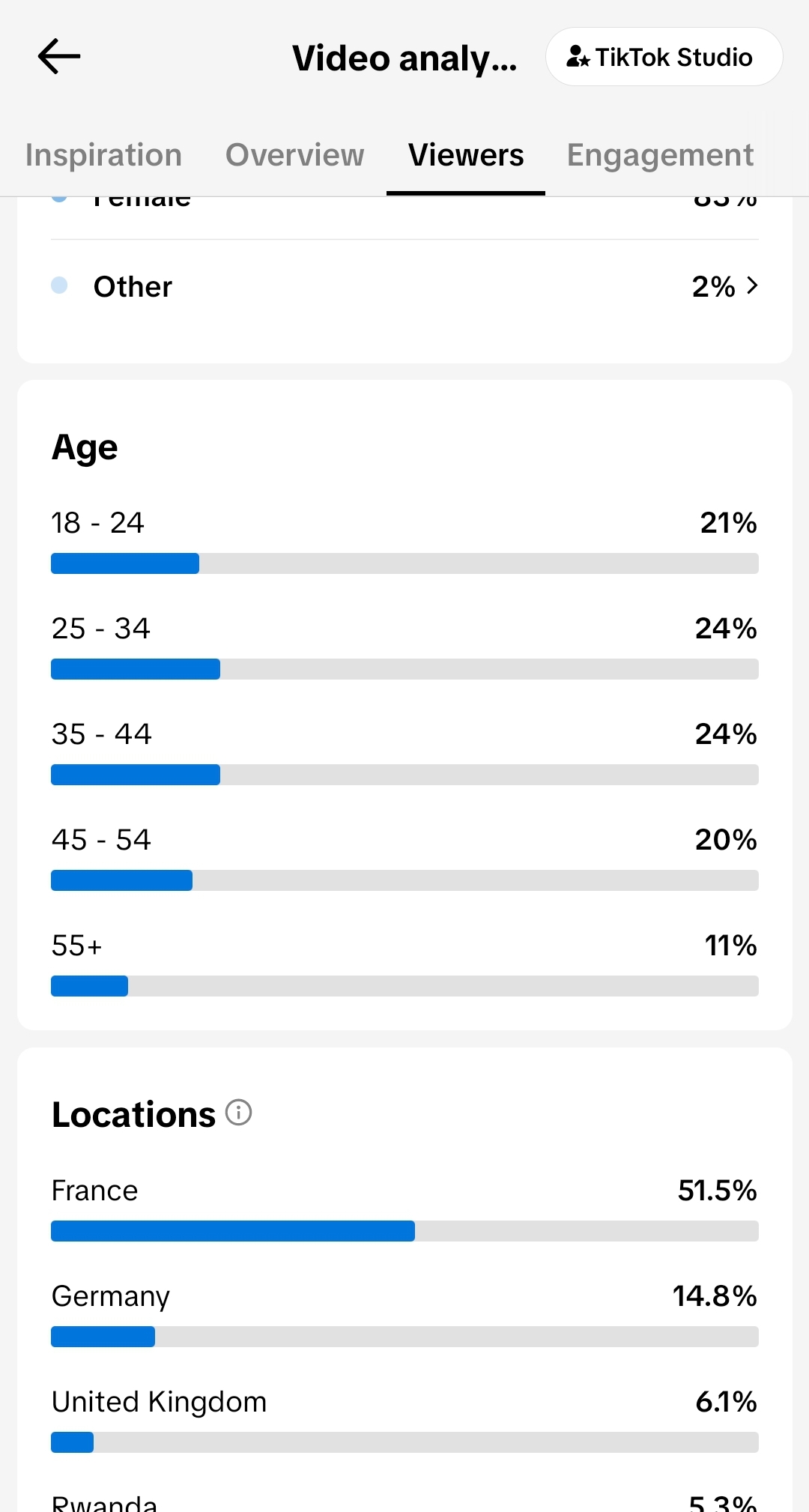The width and height of the screenshot is (809, 1512).
Task: Click the light blue Other dot
Action: (59, 285)
